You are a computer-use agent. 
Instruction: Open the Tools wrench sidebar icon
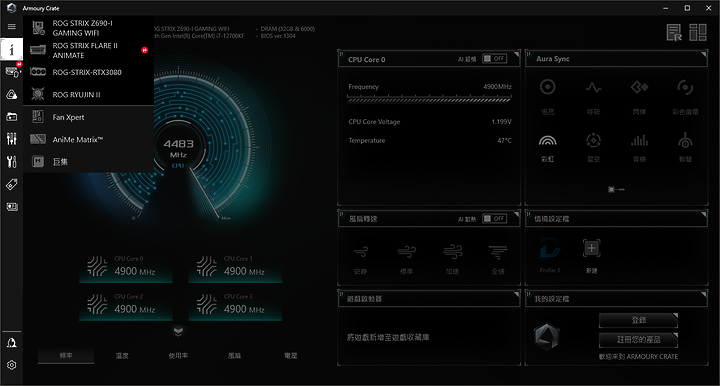point(11,162)
